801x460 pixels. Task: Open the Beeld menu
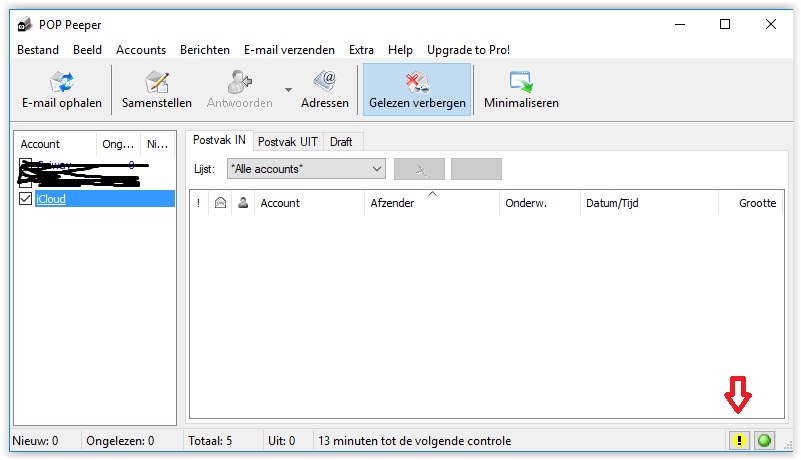87,50
